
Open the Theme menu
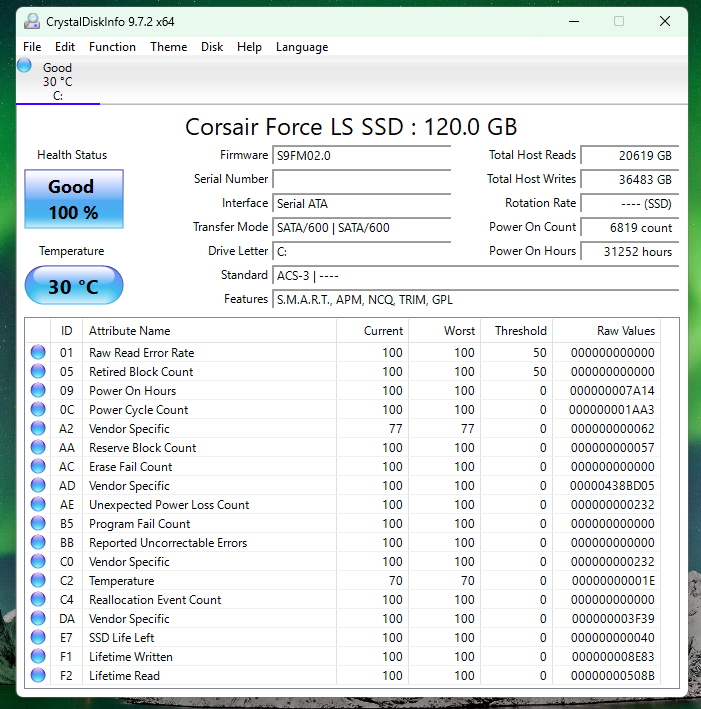click(x=168, y=47)
